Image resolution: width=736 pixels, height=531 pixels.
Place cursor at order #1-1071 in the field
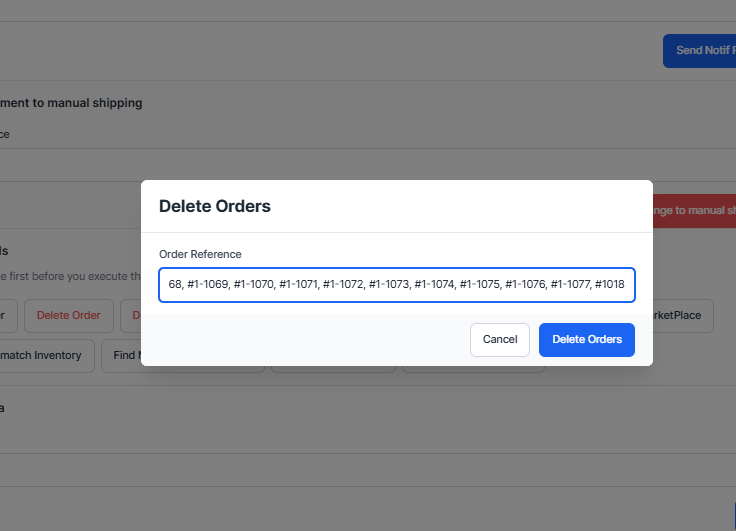[298, 285]
